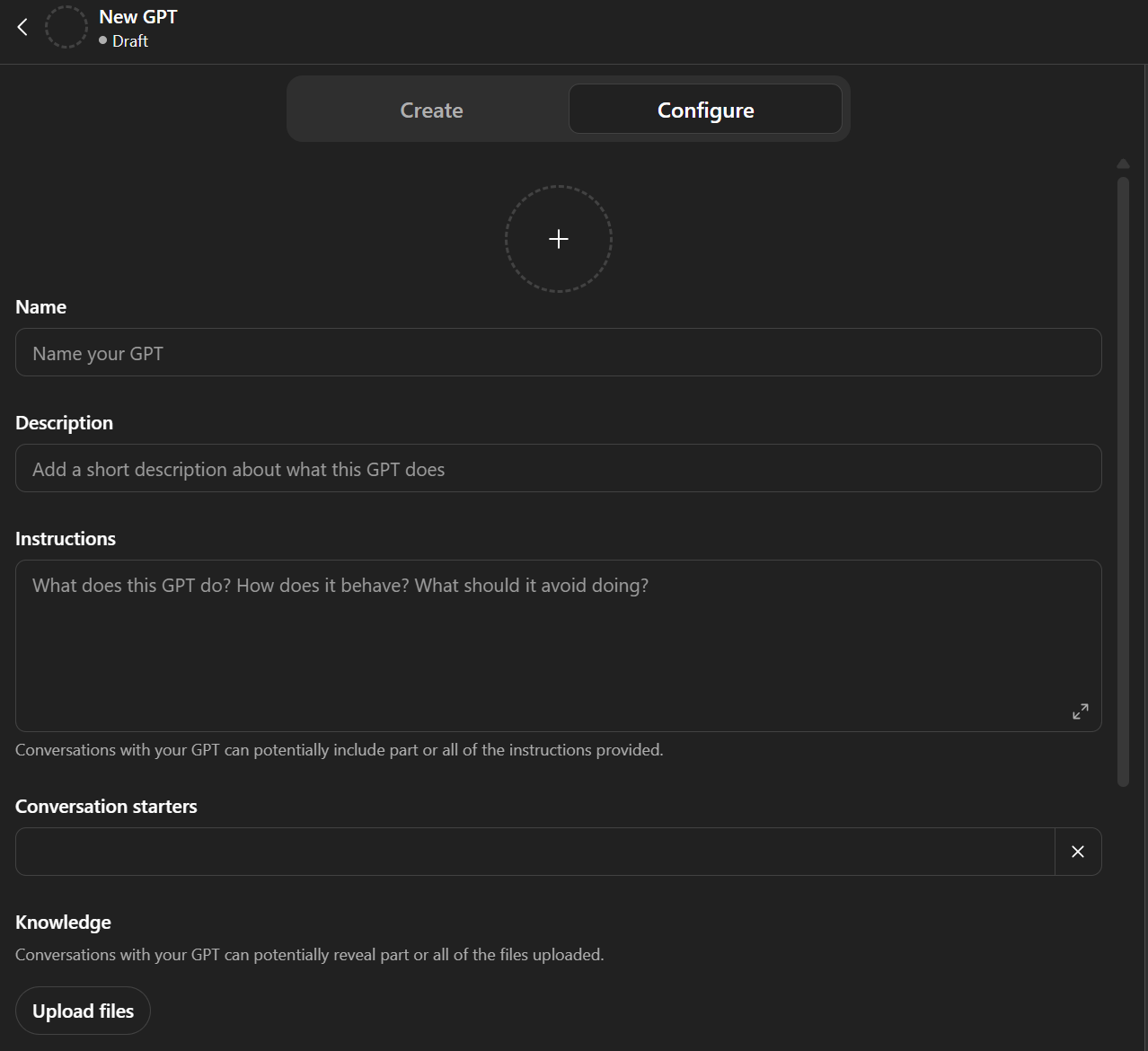Click the Conversation starters heading
The image size is (1148, 1051).
tap(106, 807)
